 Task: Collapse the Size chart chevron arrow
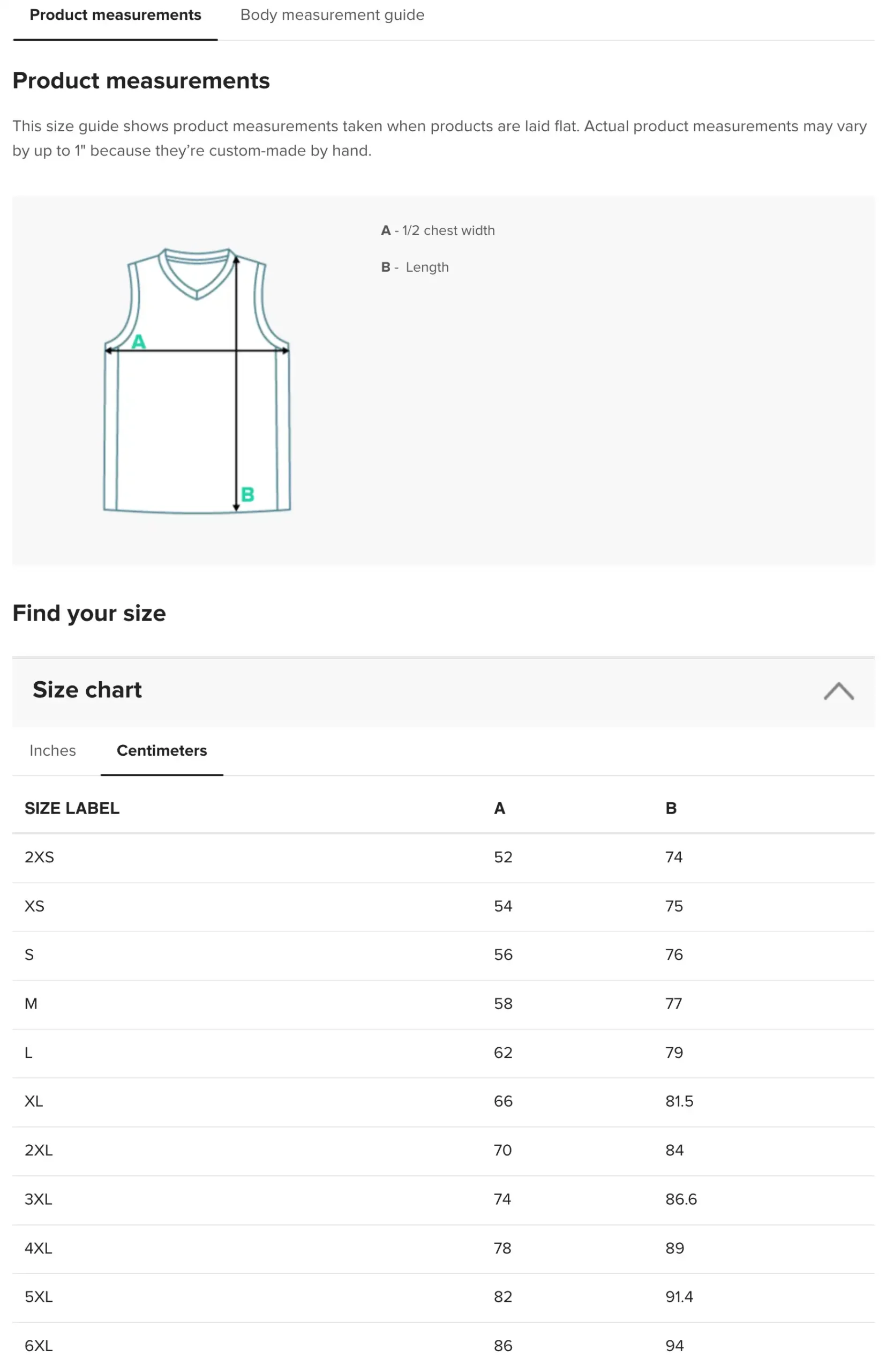pos(838,690)
